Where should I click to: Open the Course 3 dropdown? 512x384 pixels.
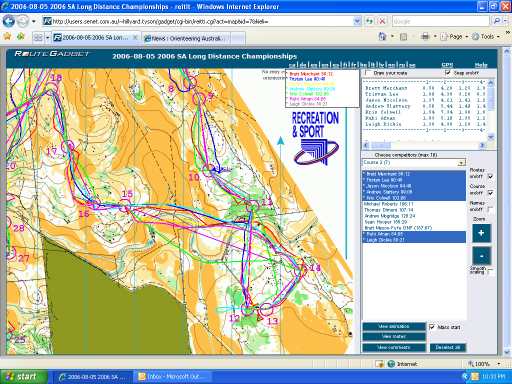click(x=414, y=163)
